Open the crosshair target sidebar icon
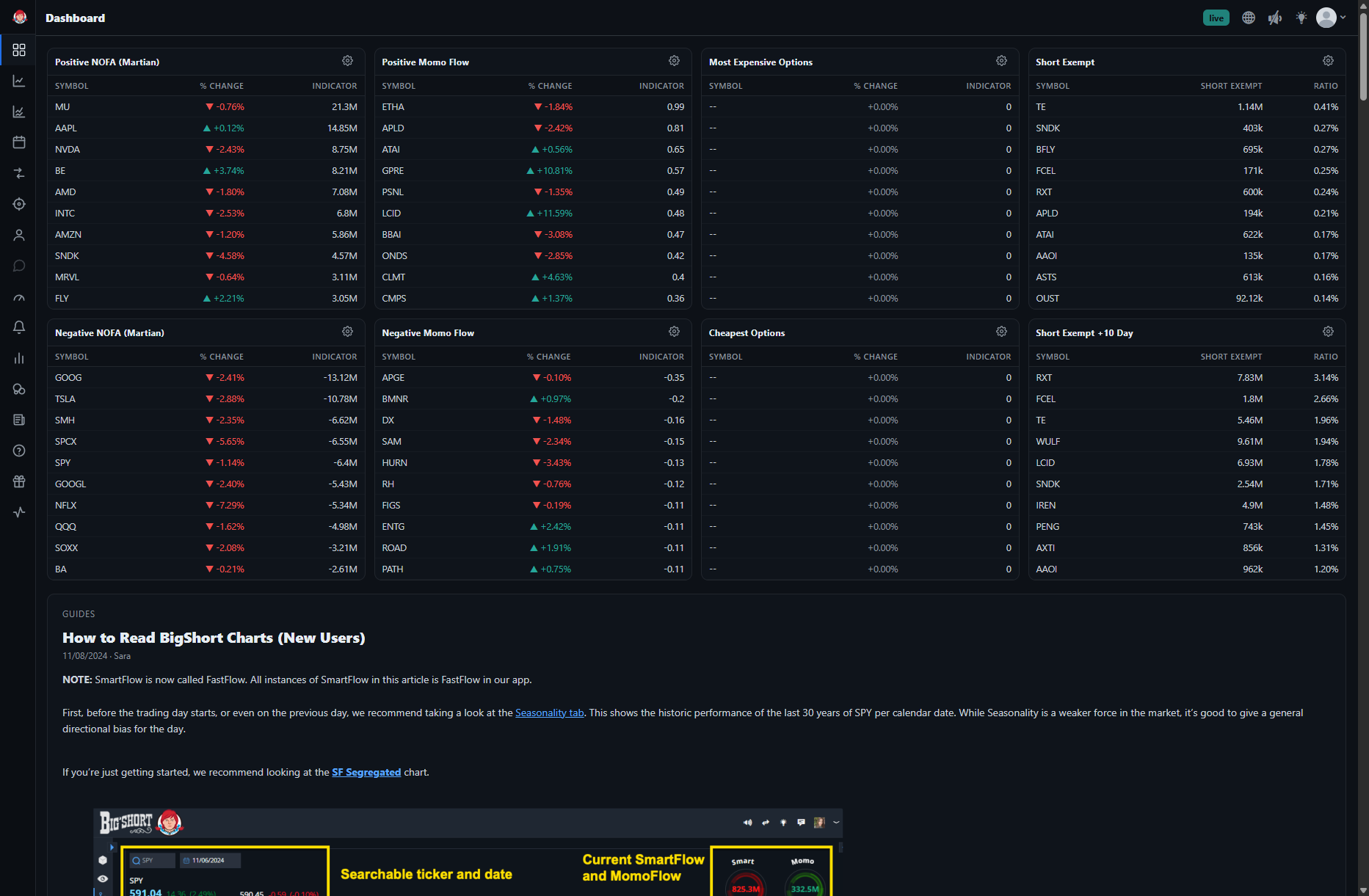The height and width of the screenshot is (896, 1369). click(x=19, y=204)
